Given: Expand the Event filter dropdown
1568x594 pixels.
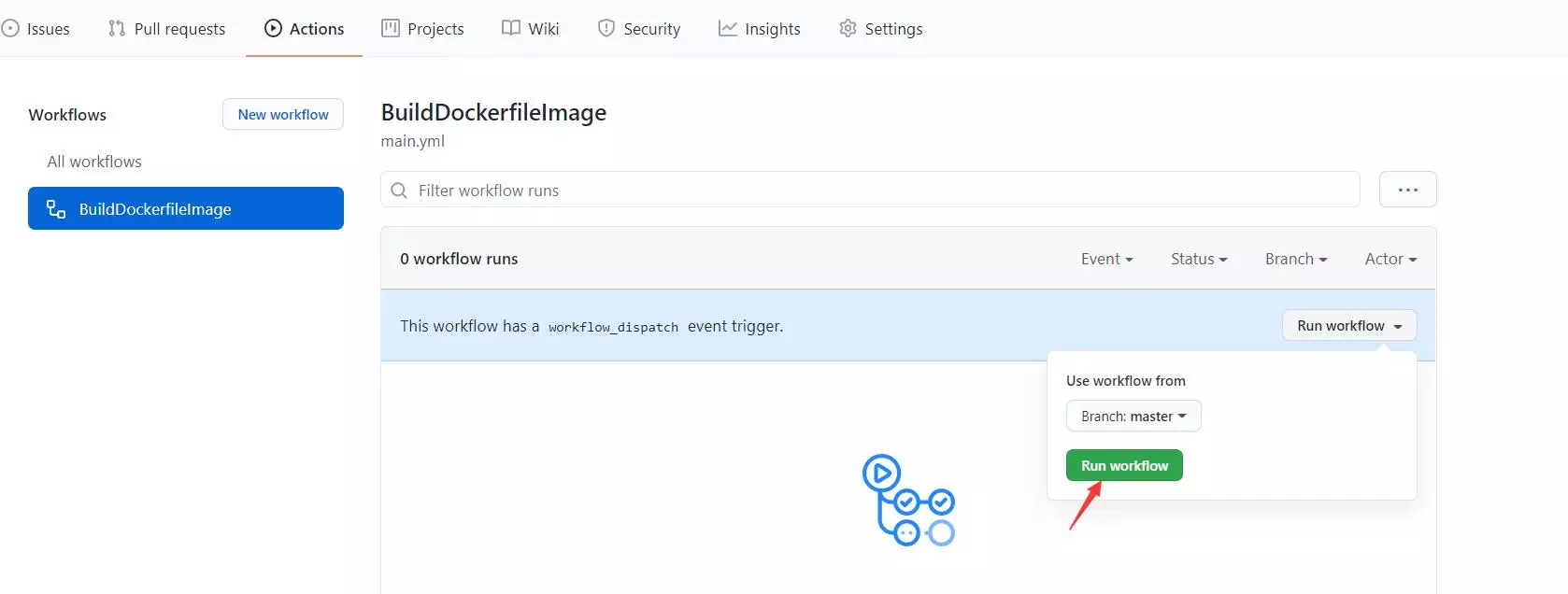Looking at the screenshot, I should 1107,259.
